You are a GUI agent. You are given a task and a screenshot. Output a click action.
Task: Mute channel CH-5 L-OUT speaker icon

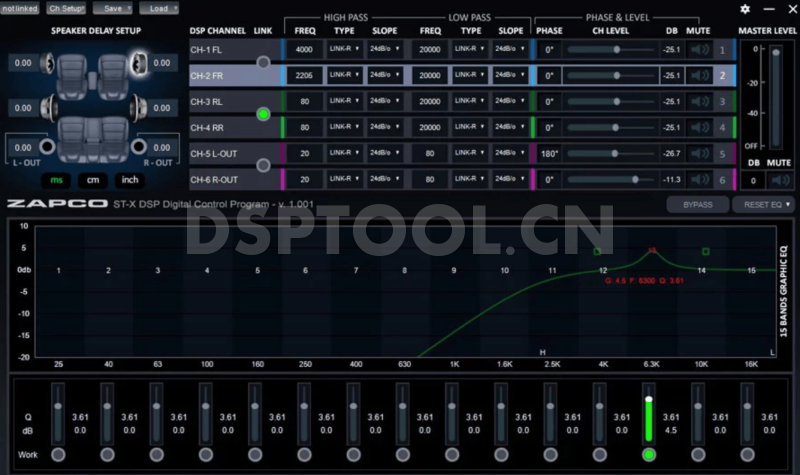click(700, 154)
